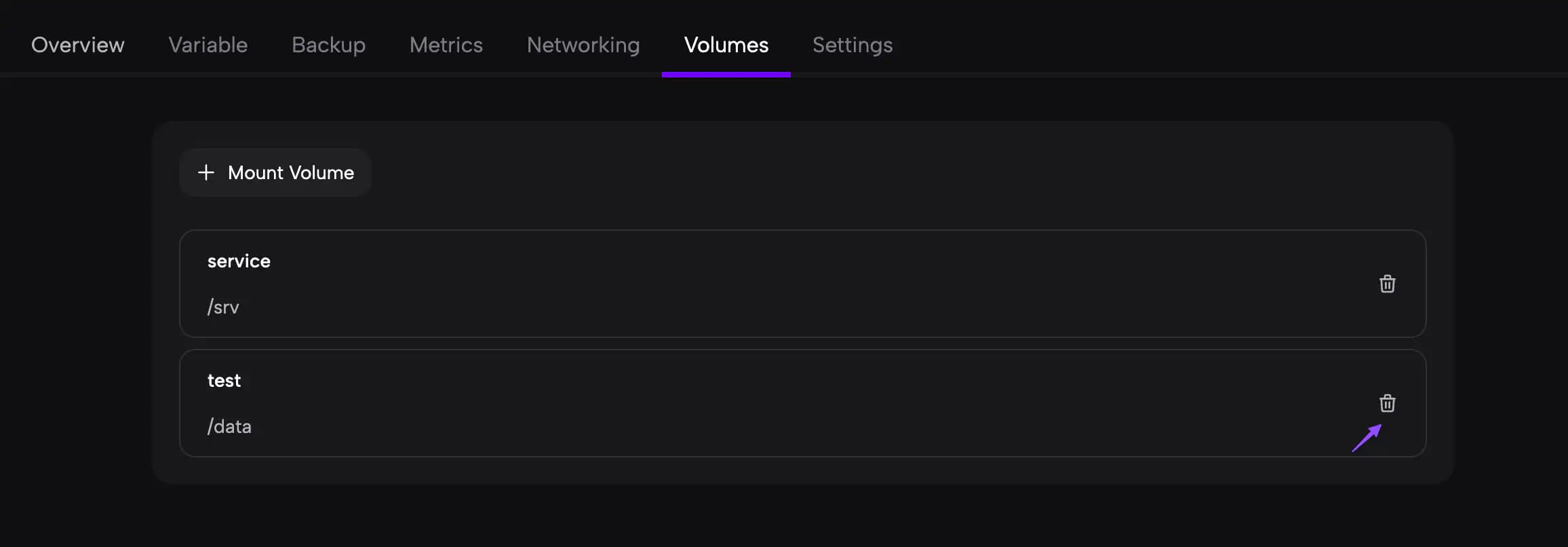Select the test volume name

point(224,381)
